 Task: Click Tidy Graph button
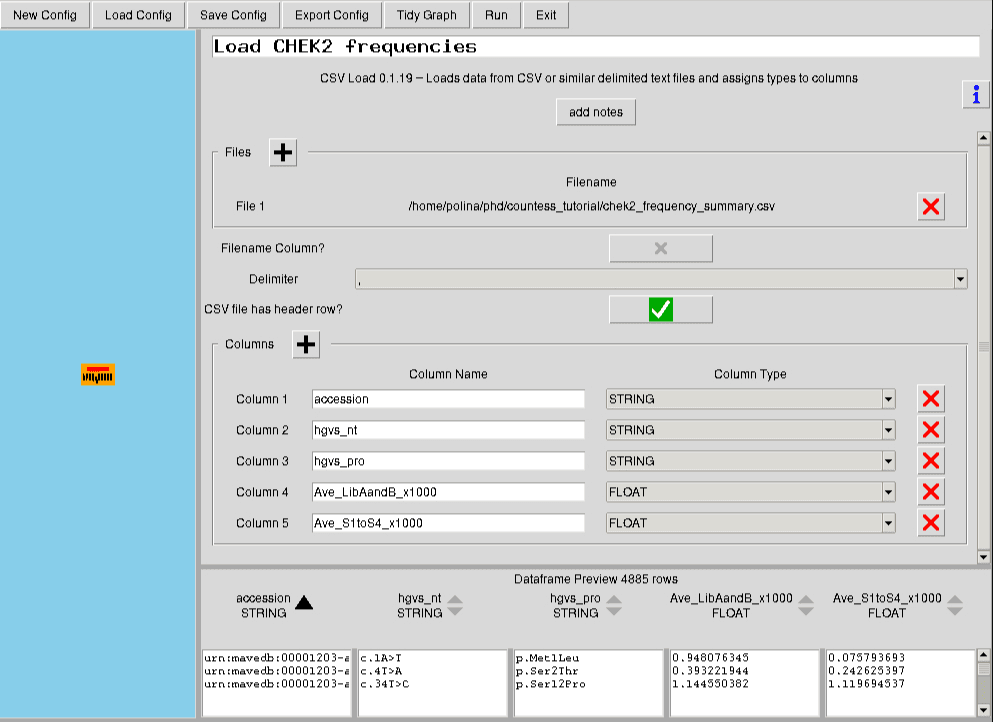[427, 15]
